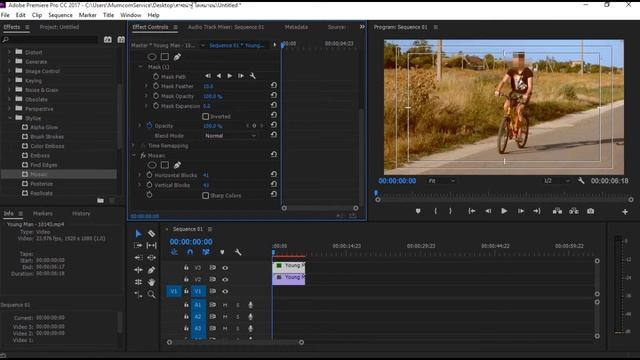
Task: Play the sequence in Program Monitor
Action: 504,211
